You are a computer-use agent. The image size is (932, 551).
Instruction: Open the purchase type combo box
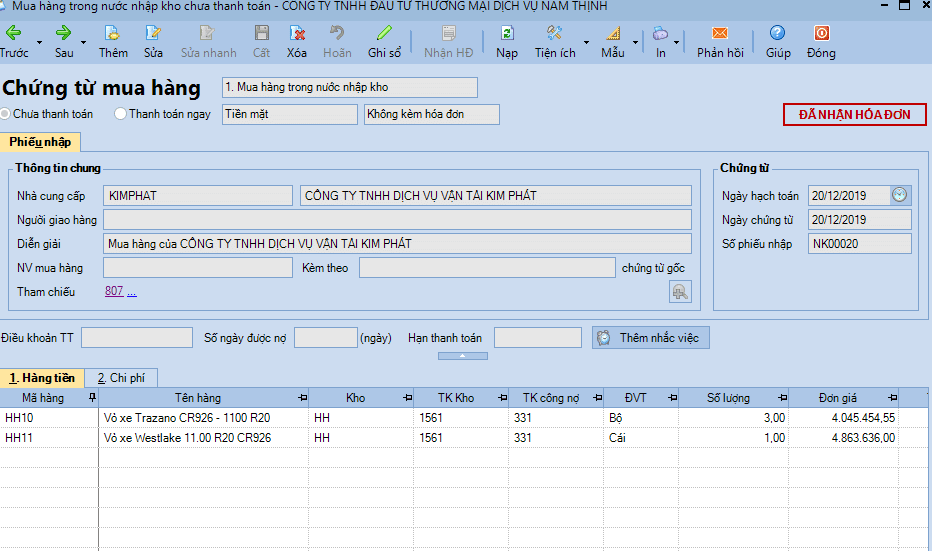click(350, 87)
